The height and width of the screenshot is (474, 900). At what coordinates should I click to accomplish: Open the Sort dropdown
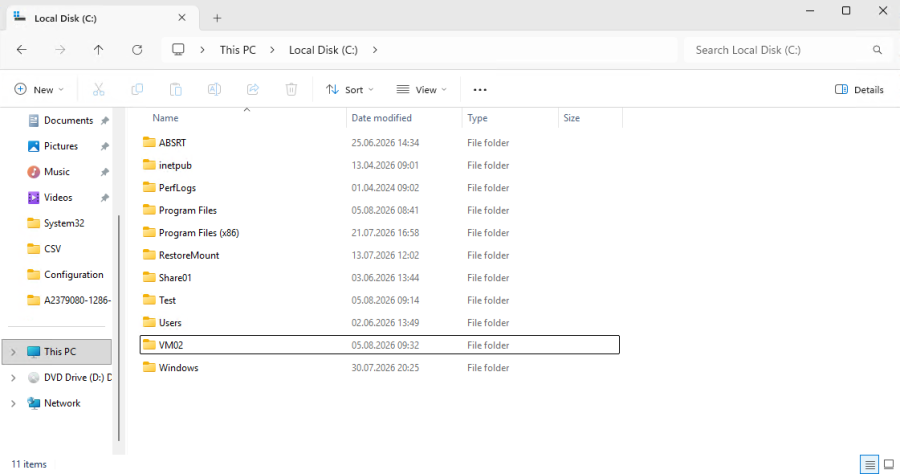tap(350, 90)
